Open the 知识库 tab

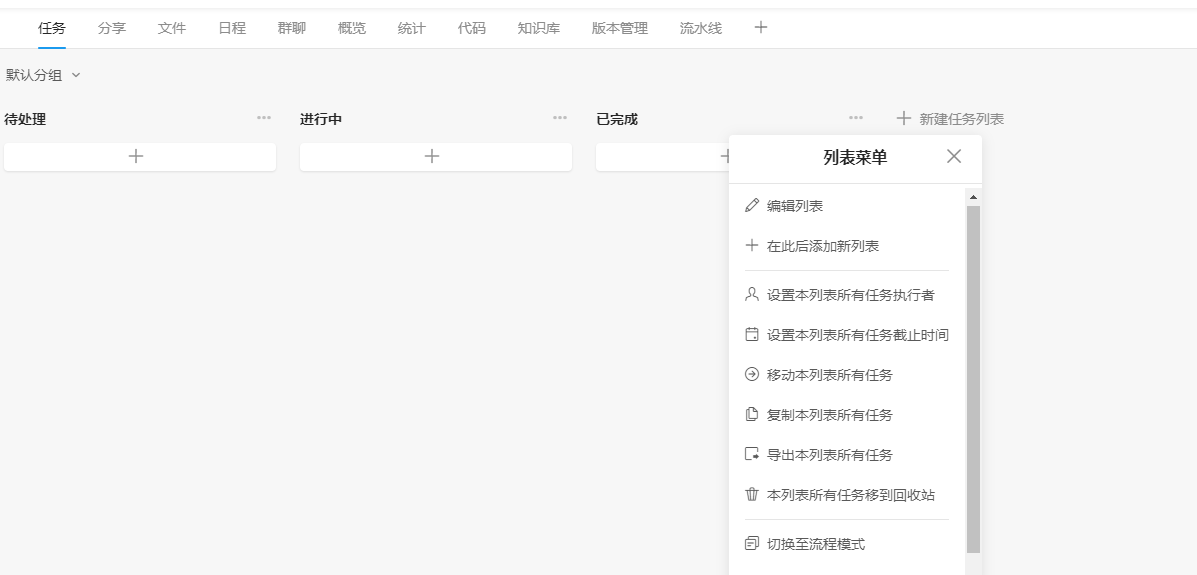pos(539,28)
